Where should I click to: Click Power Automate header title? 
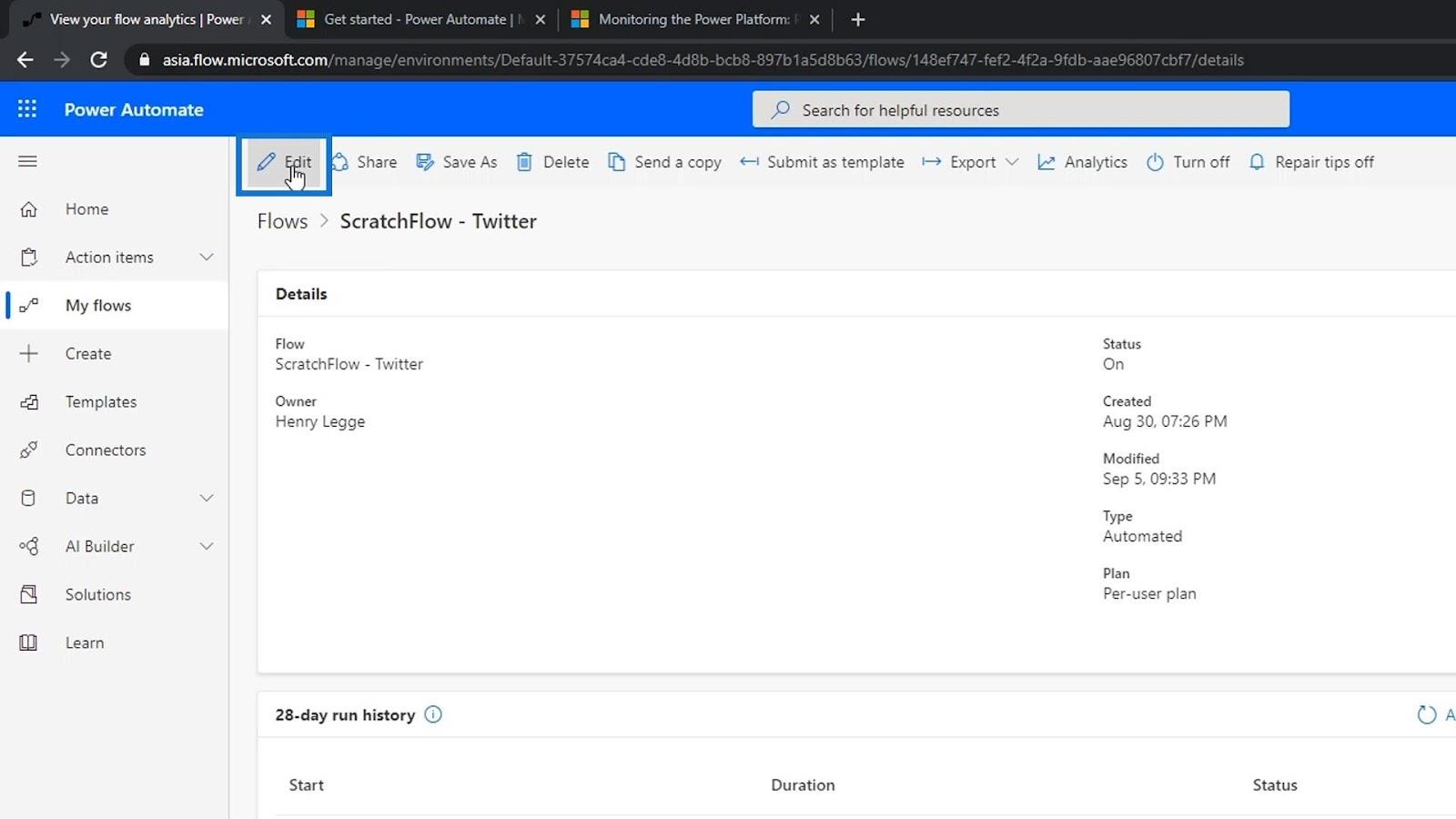tap(134, 110)
